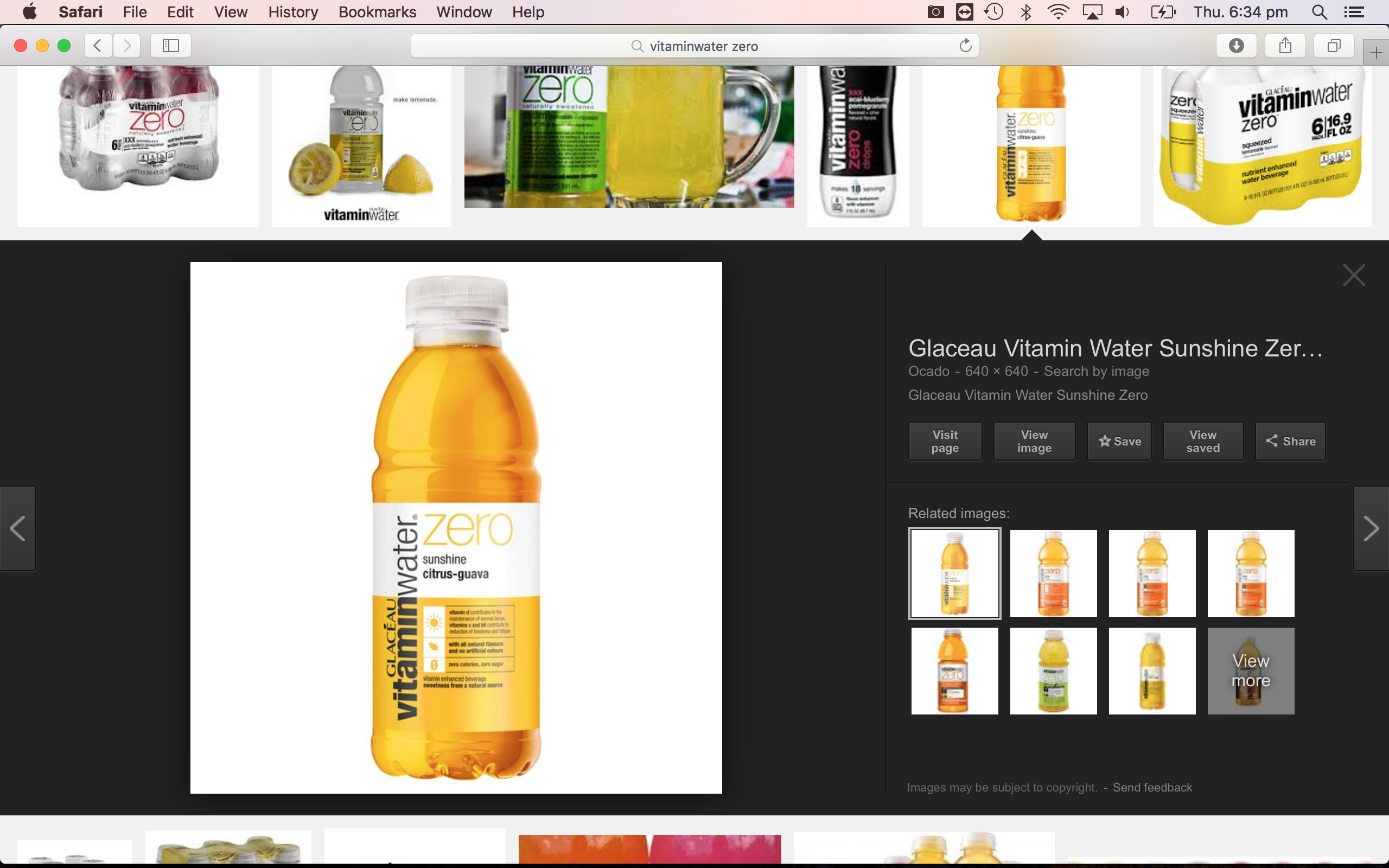Screen dimensions: 1389x868
Task: Open a new tab with plus button
Action: click(1376, 53)
